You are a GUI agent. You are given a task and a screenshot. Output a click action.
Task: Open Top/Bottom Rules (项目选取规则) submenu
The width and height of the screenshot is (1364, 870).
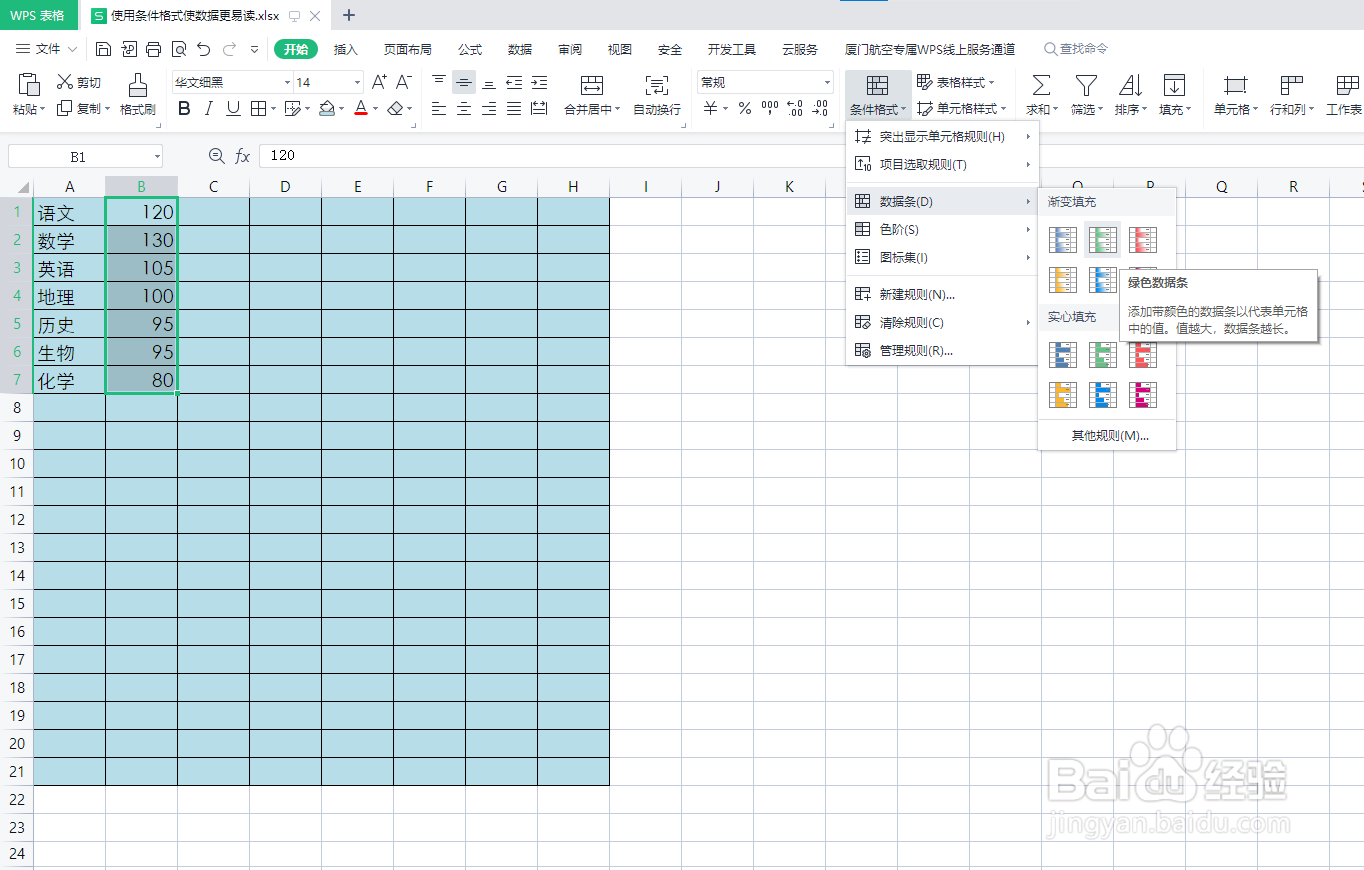(943, 165)
